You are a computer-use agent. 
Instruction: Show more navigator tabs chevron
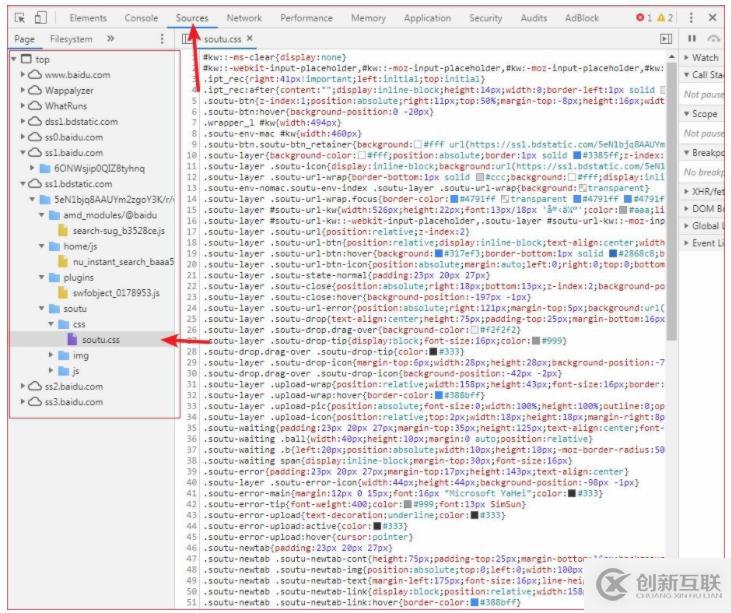110,38
